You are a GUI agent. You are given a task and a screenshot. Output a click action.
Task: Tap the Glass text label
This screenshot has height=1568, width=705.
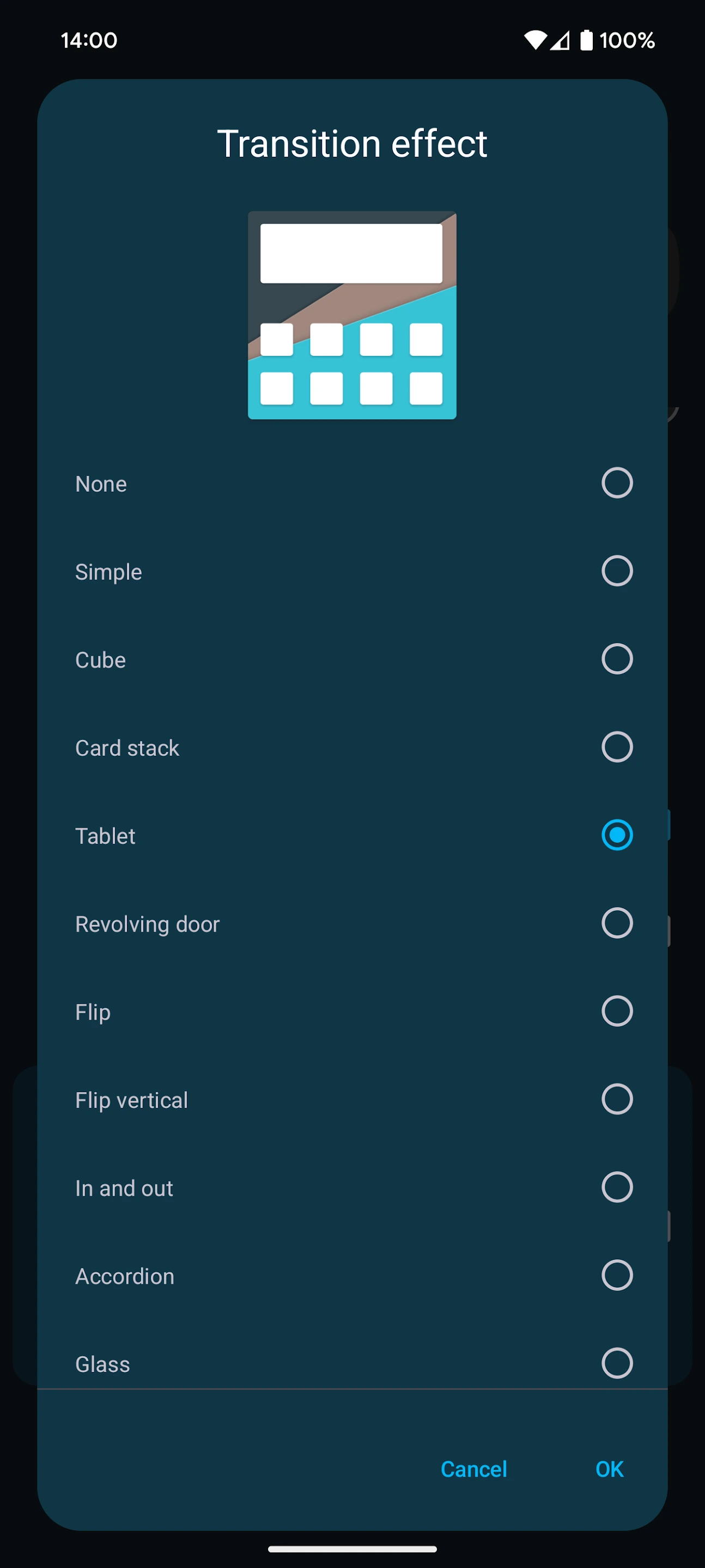pos(102,1363)
